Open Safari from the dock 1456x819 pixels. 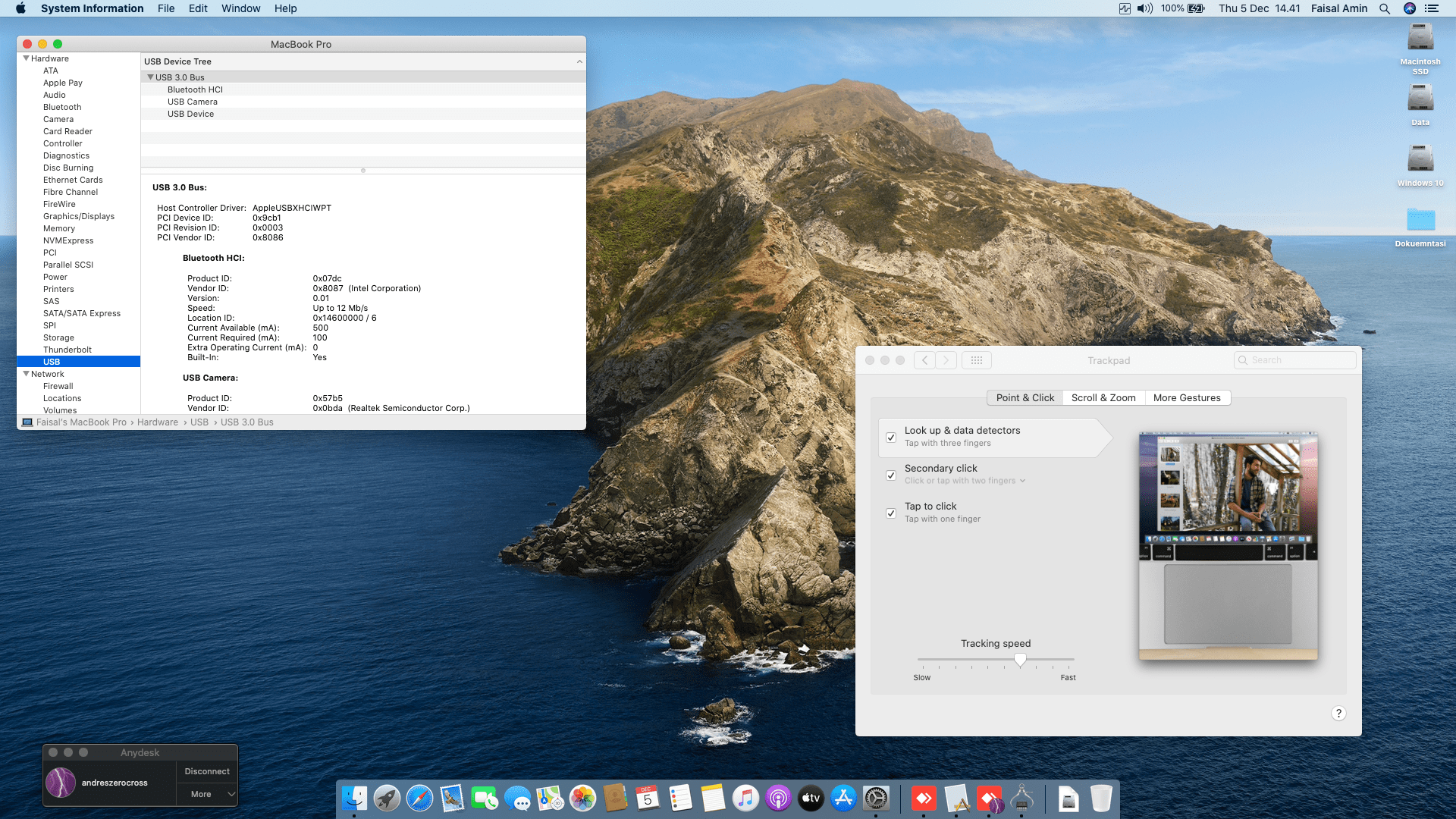point(419,798)
